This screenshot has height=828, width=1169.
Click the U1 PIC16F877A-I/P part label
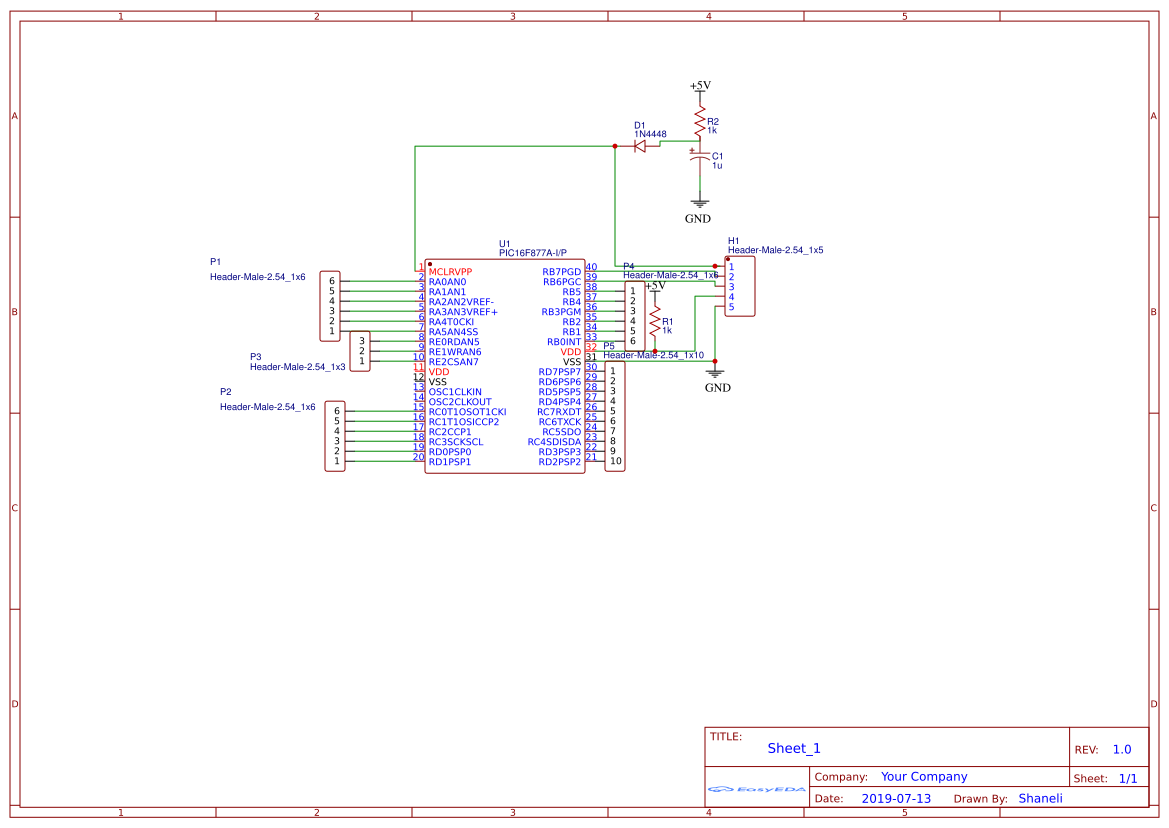(x=532, y=248)
